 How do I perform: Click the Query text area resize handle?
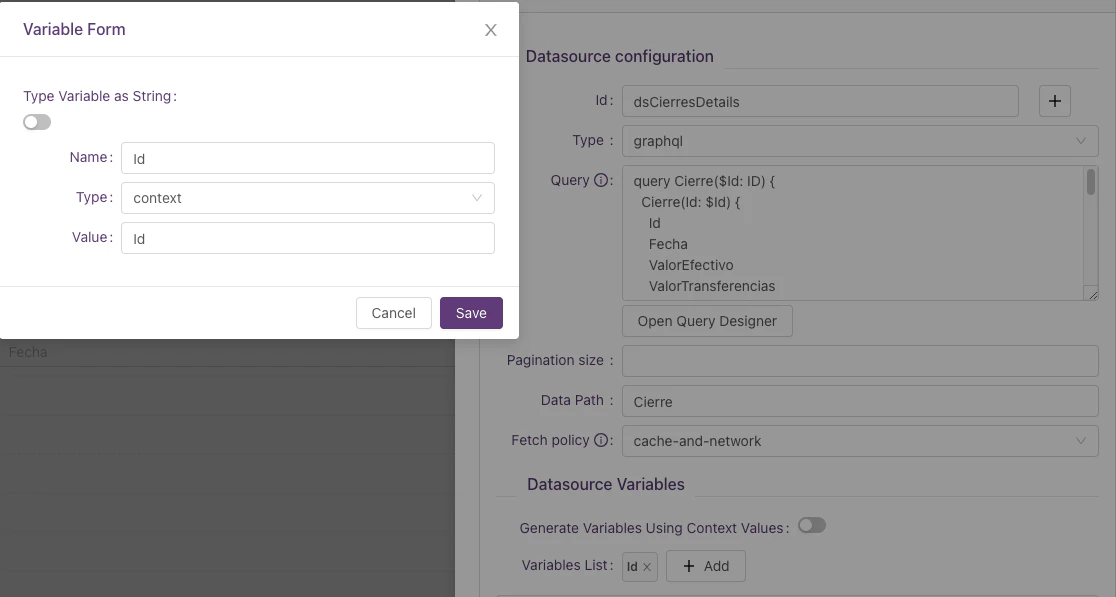pos(1093,295)
